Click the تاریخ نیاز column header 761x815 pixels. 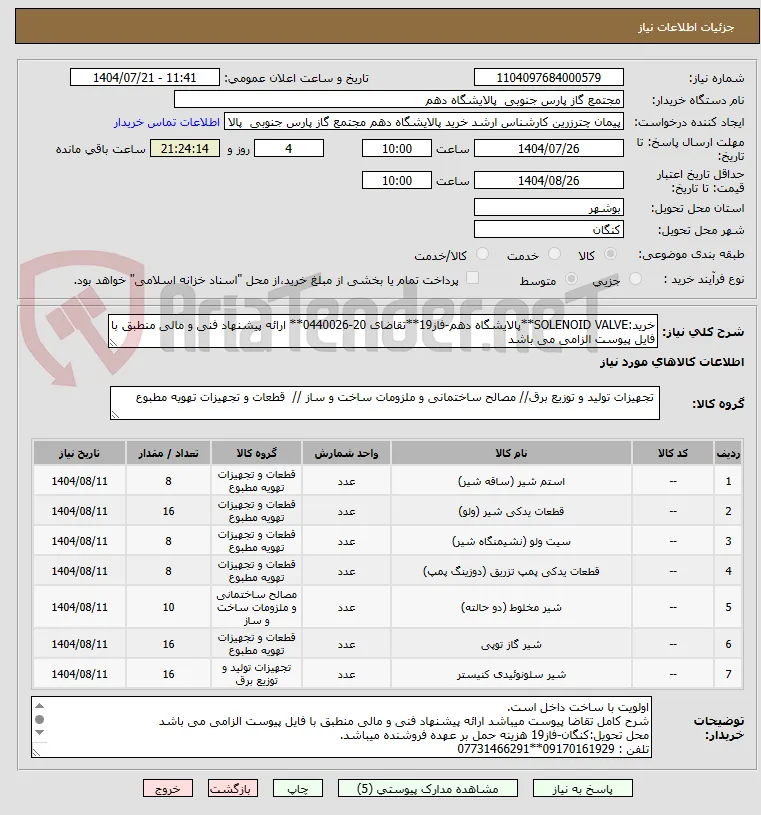click(79, 453)
